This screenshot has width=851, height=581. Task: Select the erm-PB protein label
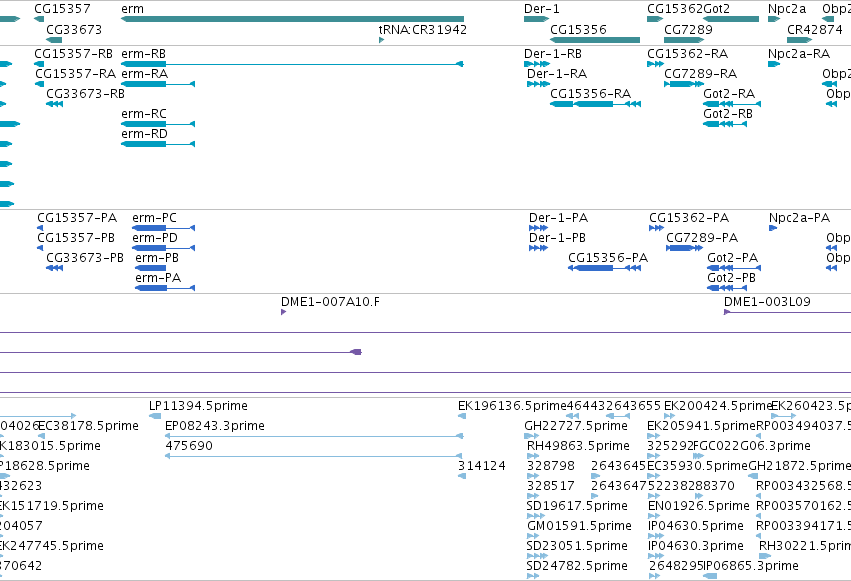pyautogui.click(x=157, y=258)
